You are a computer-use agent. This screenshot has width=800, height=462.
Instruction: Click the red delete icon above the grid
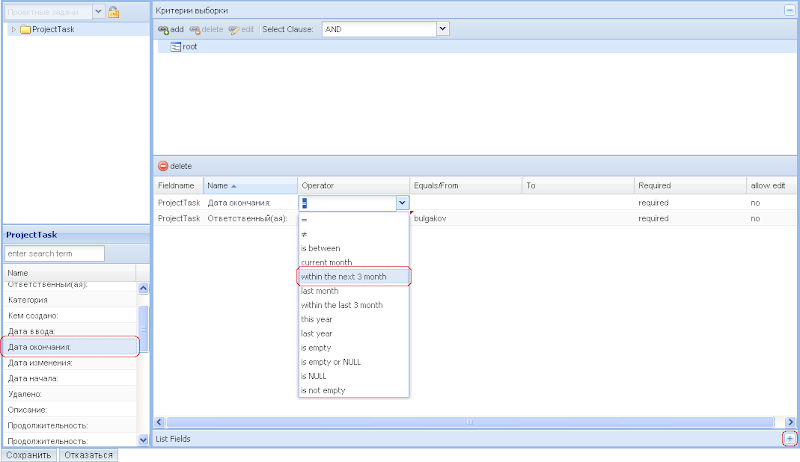point(163,166)
